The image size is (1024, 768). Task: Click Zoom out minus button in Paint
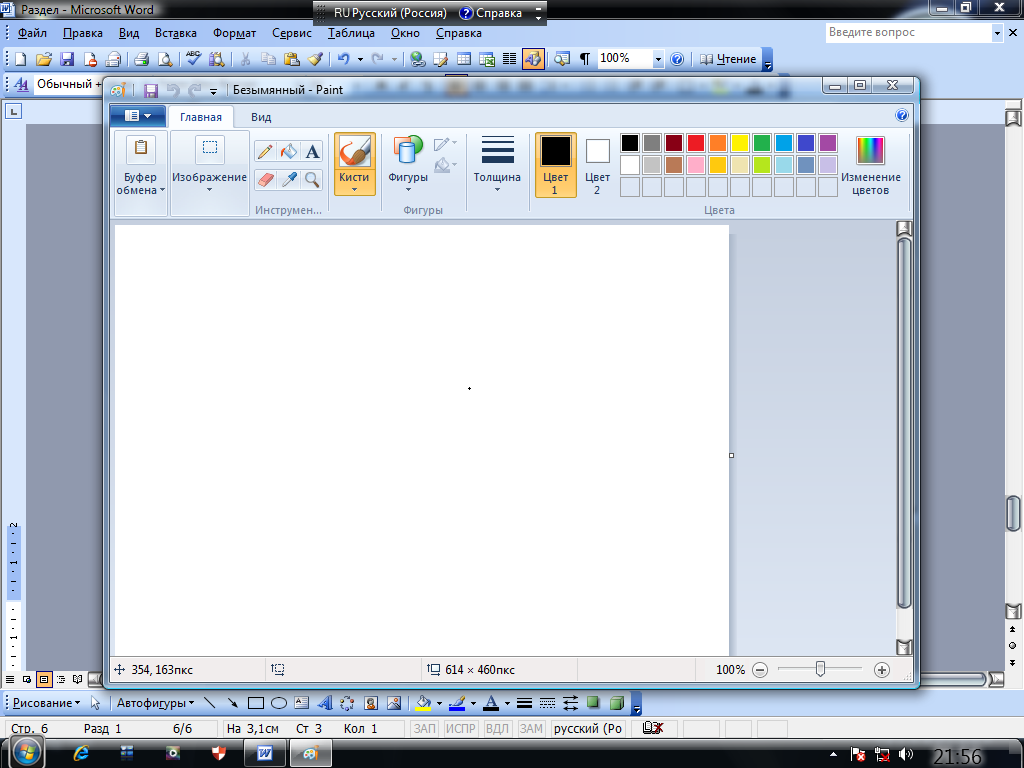[760, 670]
